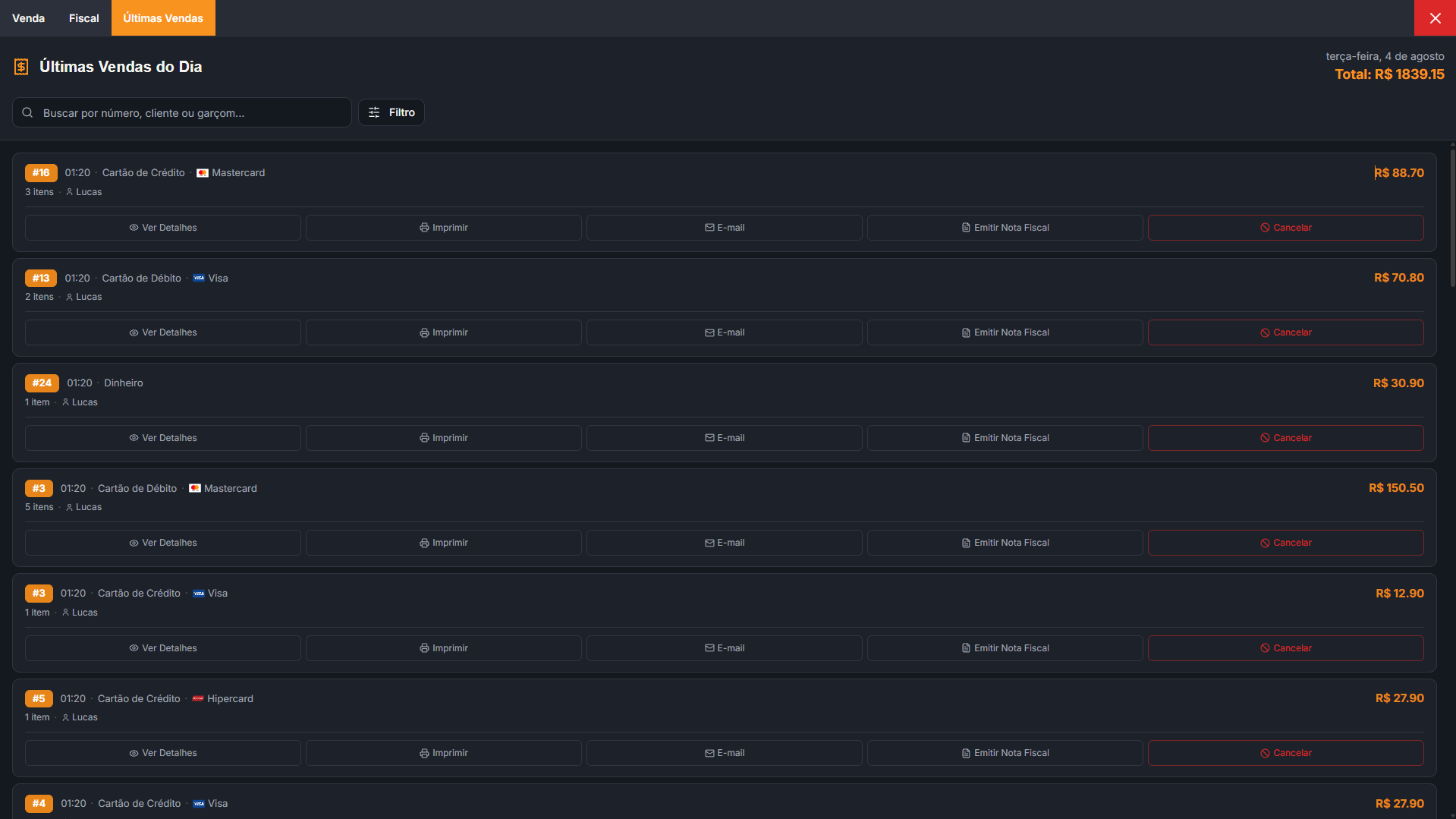This screenshot has width=1456, height=819.
Task: Click the R$ 70.80 sale amount
Action: pyautogui.click(x=1398, y=278)
